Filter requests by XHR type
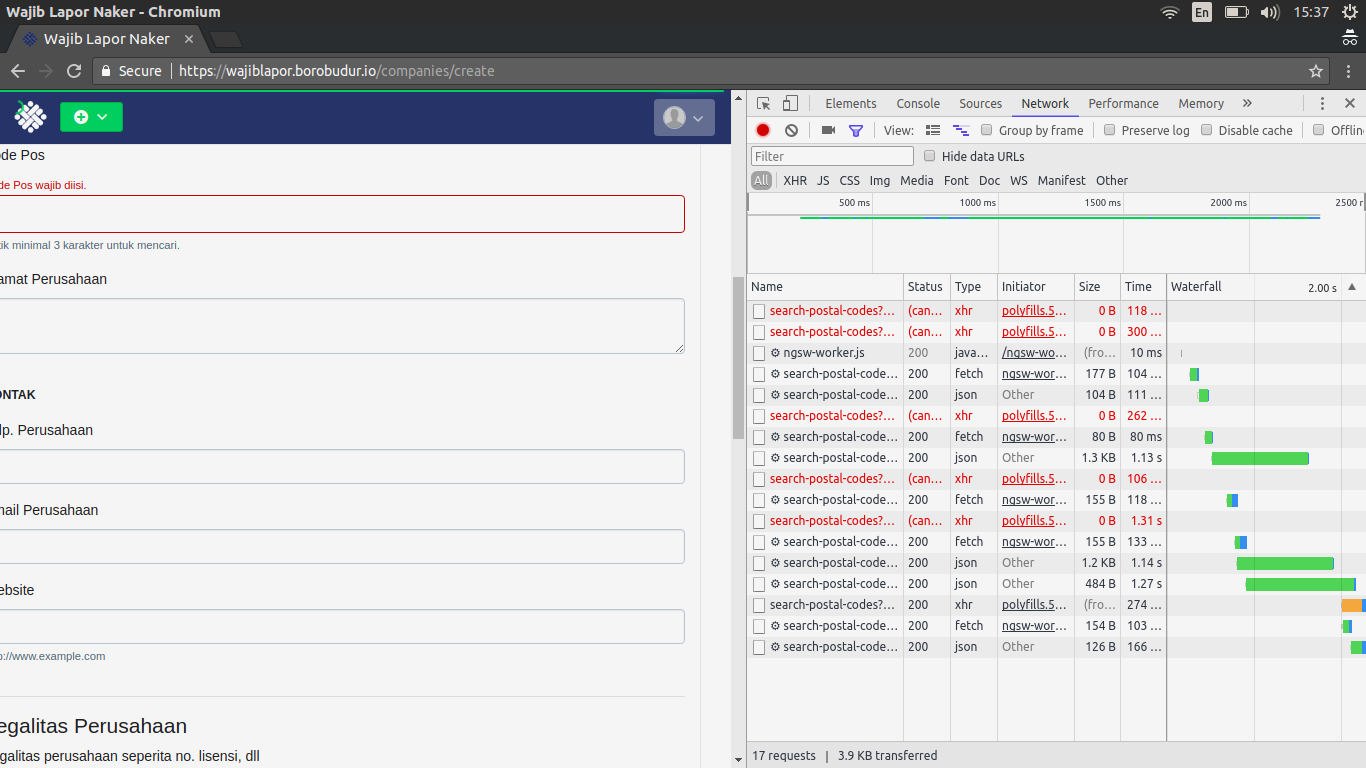The height and width of the screenshot is (768, 1366). (x=795, y=180)
